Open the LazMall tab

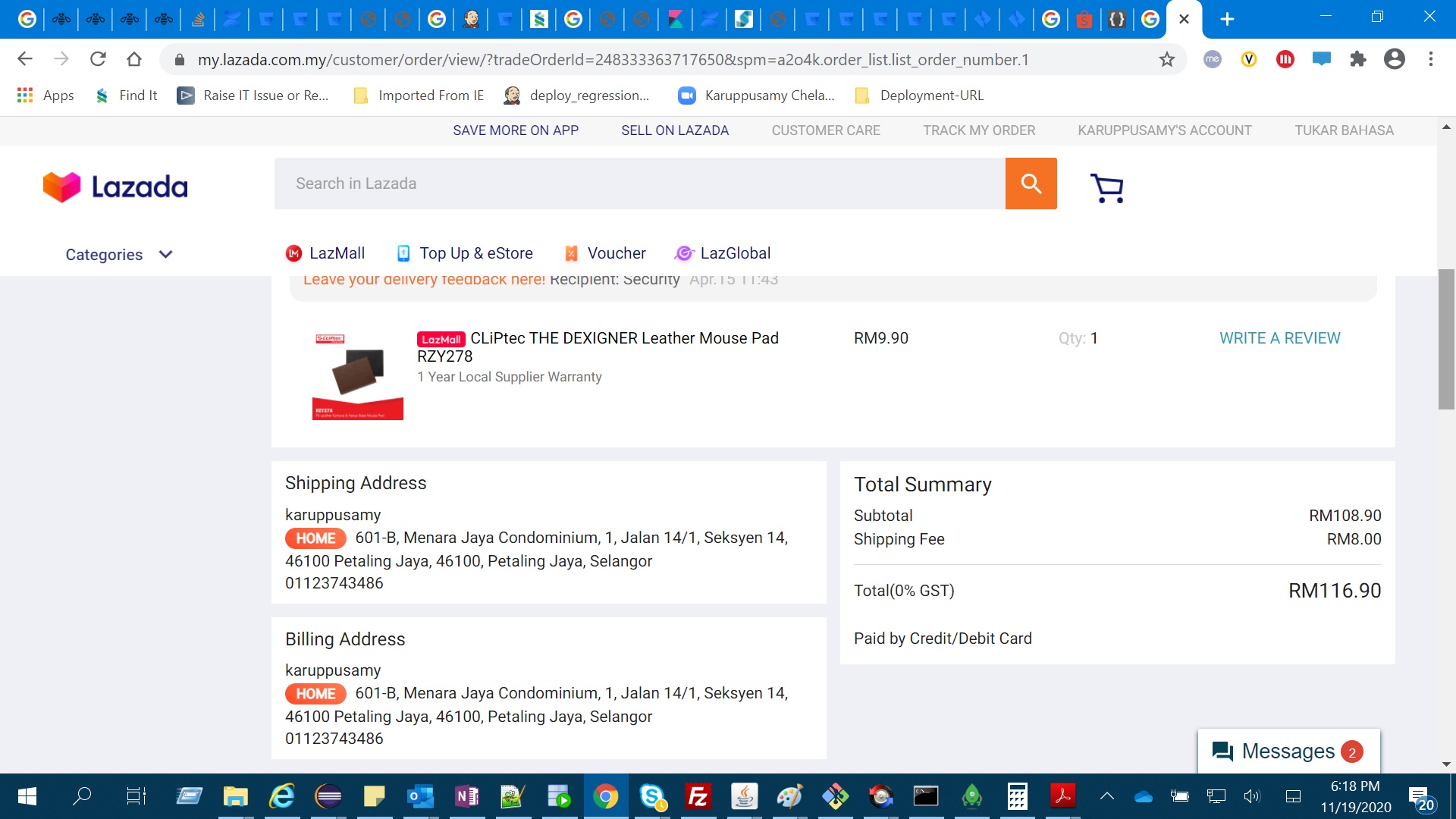coord(325,253)
